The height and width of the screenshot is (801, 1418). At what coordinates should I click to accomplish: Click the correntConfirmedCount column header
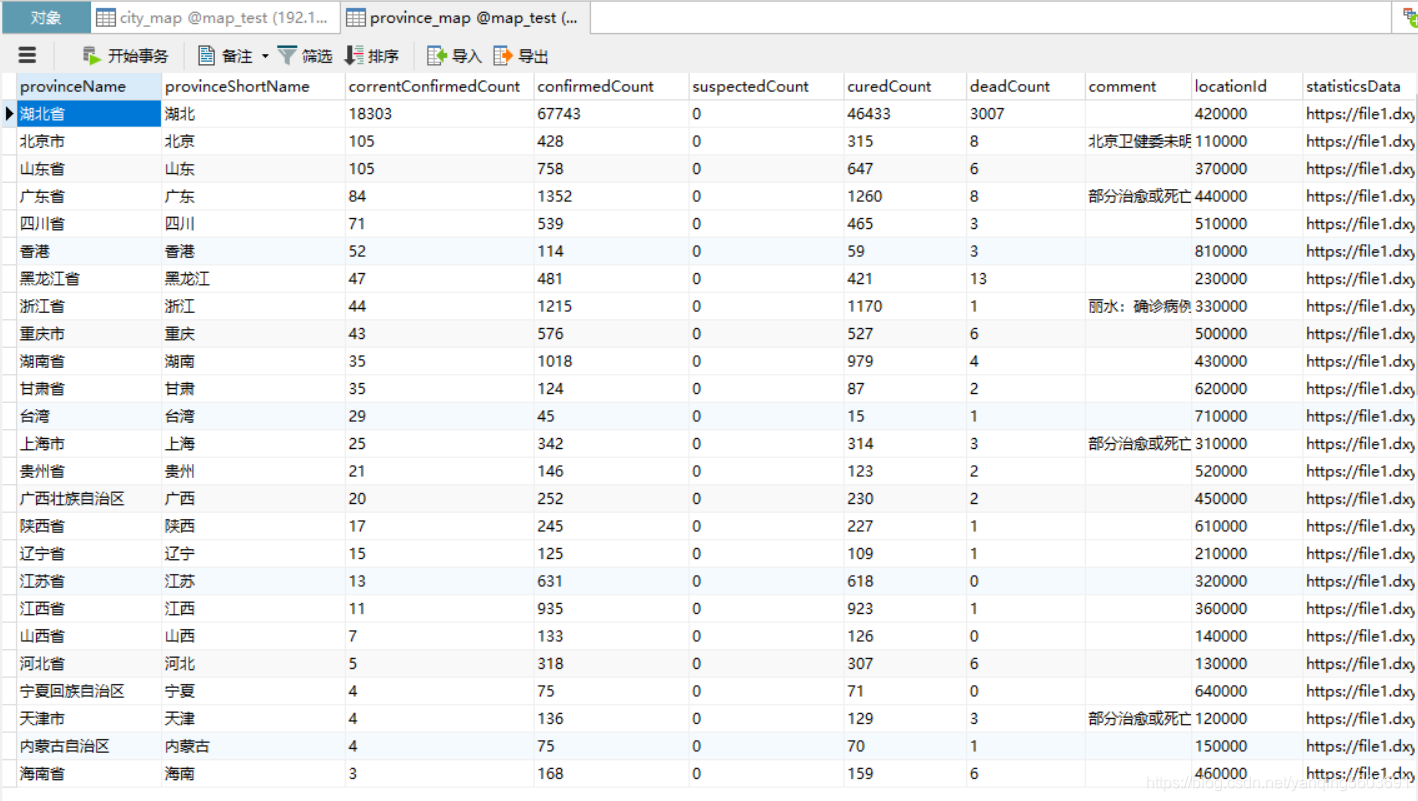(x=439, y=86)
